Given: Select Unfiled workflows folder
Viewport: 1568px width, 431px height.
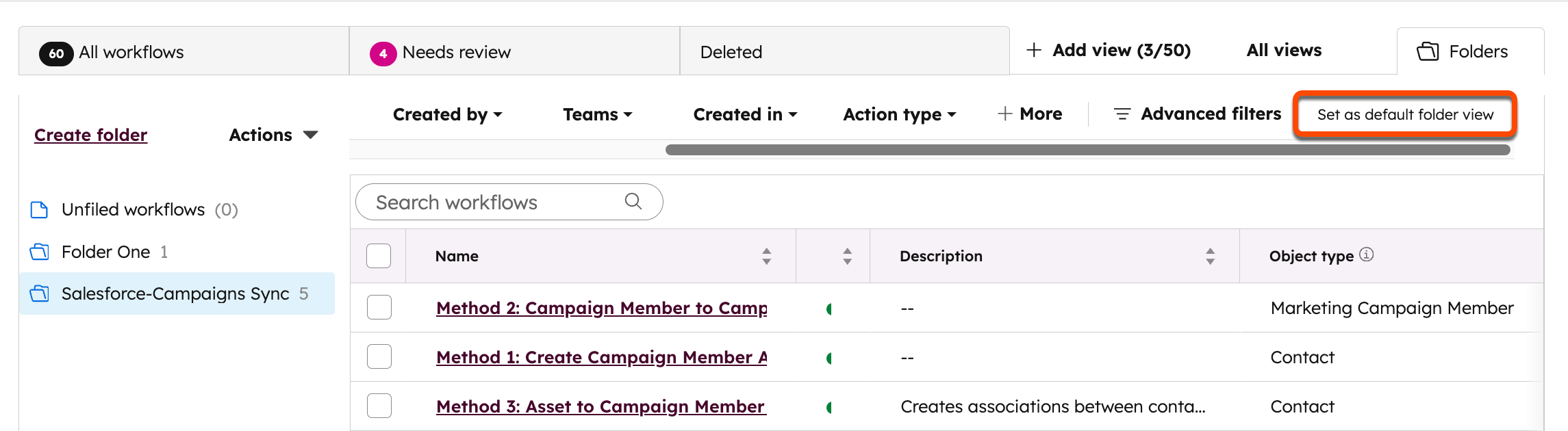Looking at the screenshot, I should (177, 209).
